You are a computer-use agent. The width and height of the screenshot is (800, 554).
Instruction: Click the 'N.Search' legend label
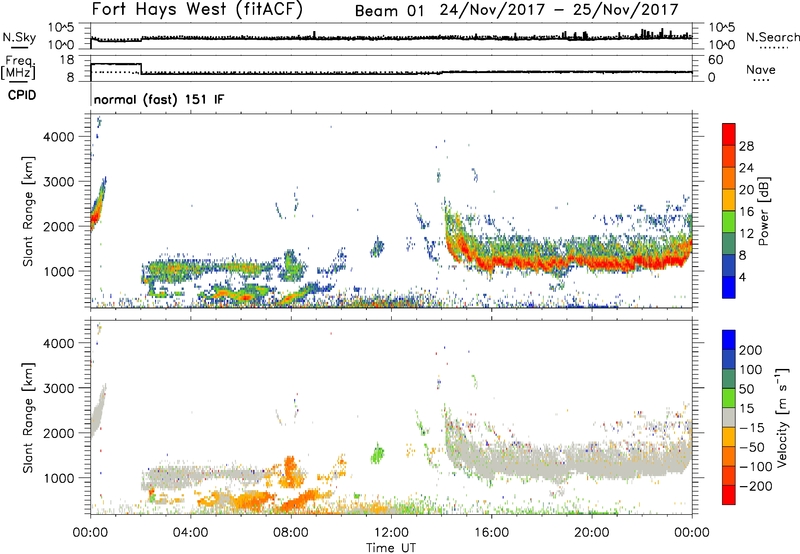click(772, 37)
